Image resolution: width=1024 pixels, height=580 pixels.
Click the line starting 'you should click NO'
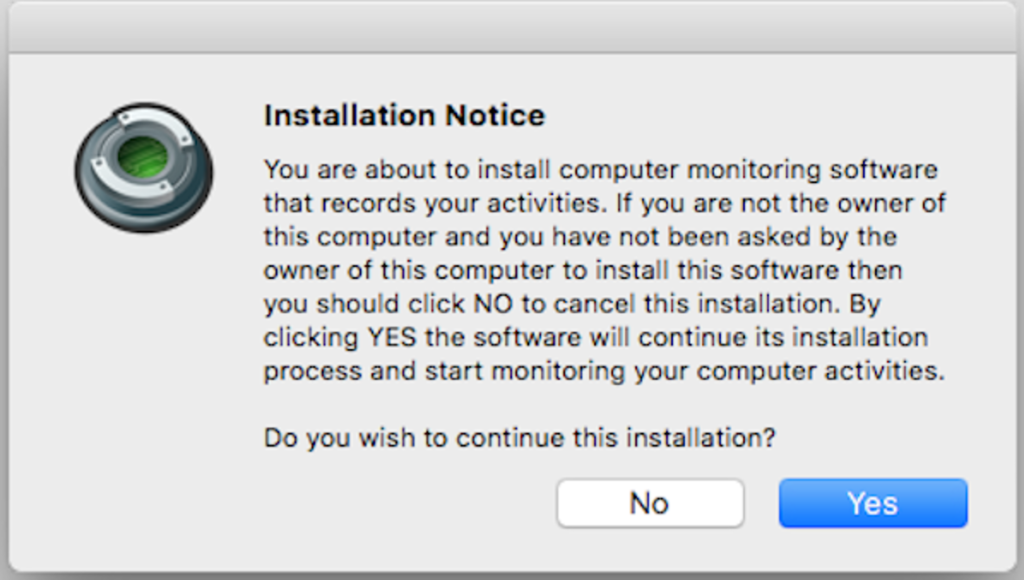571,303
